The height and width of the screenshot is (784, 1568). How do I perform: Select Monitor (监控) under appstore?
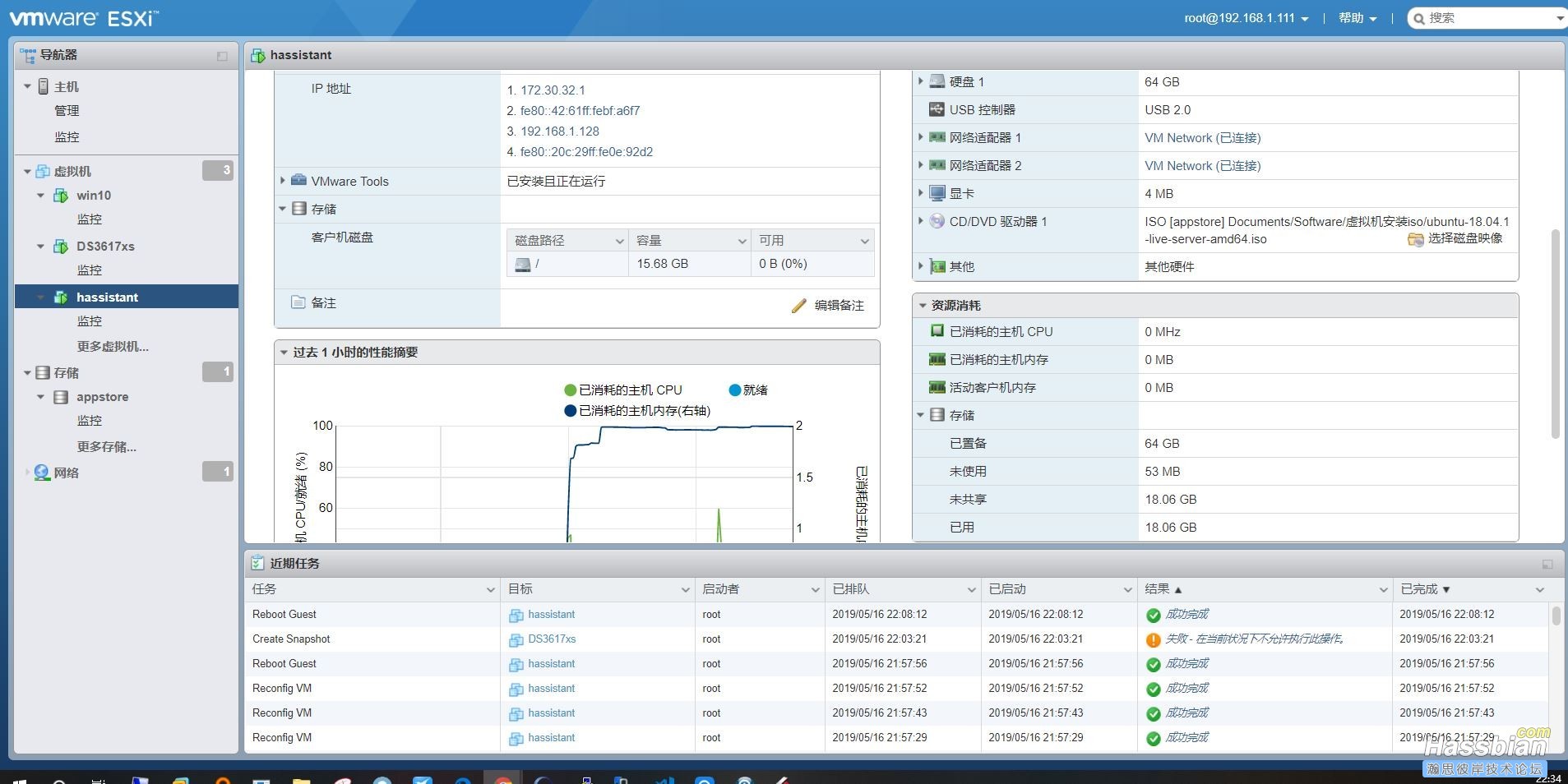click(x=90, y=421)
